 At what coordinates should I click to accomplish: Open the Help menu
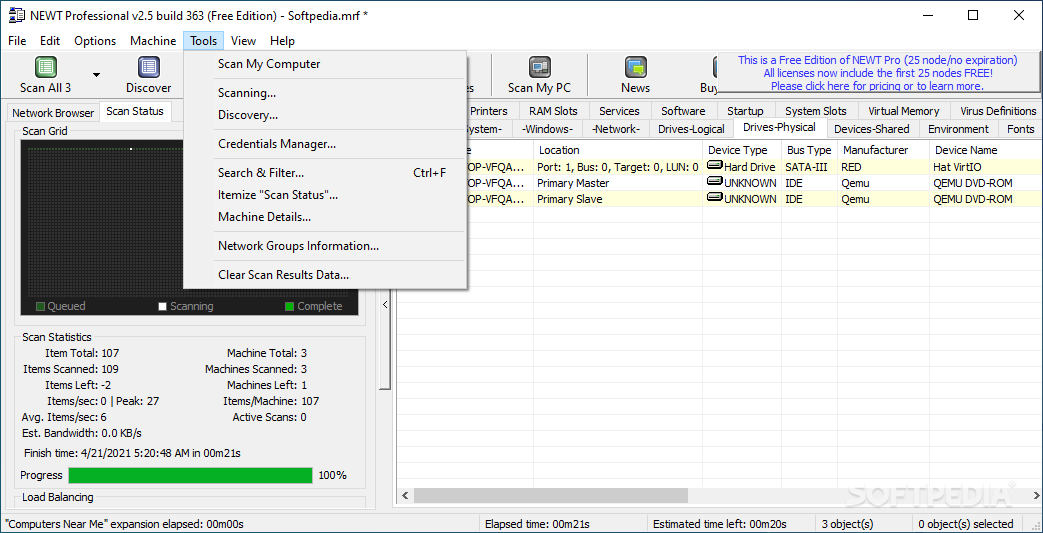282,41
